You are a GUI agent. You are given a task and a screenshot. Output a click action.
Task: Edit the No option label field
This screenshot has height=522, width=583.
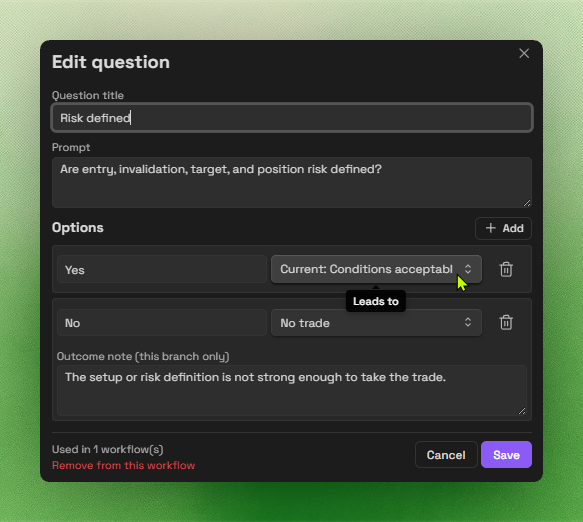162,323
